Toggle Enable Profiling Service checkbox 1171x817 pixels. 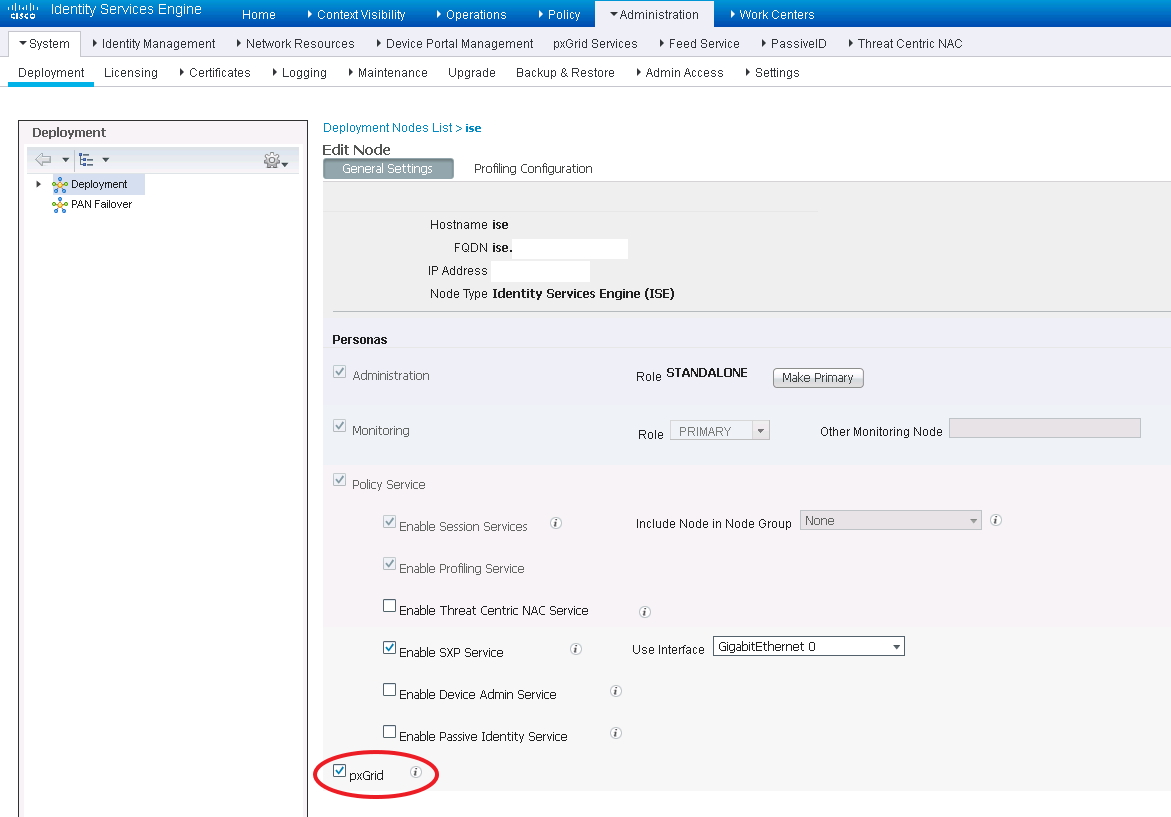389,563
